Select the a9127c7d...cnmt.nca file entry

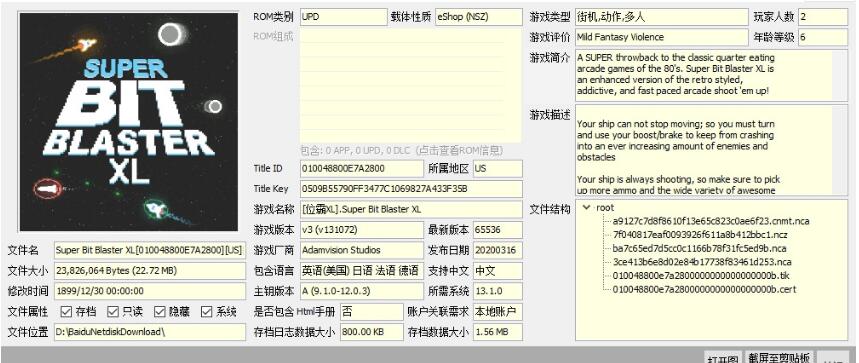click(711, 221)
